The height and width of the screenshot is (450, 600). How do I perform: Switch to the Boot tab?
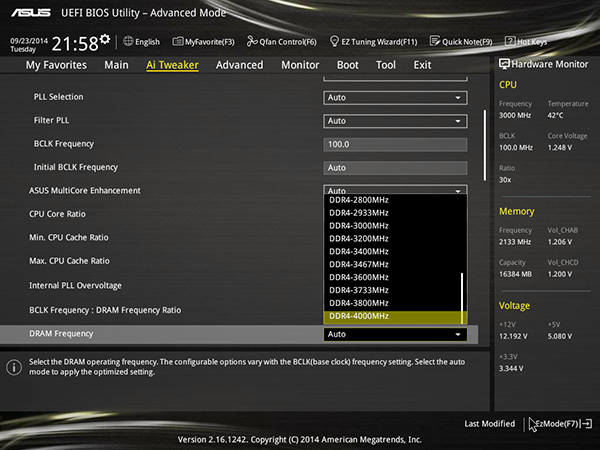[347, 65]
